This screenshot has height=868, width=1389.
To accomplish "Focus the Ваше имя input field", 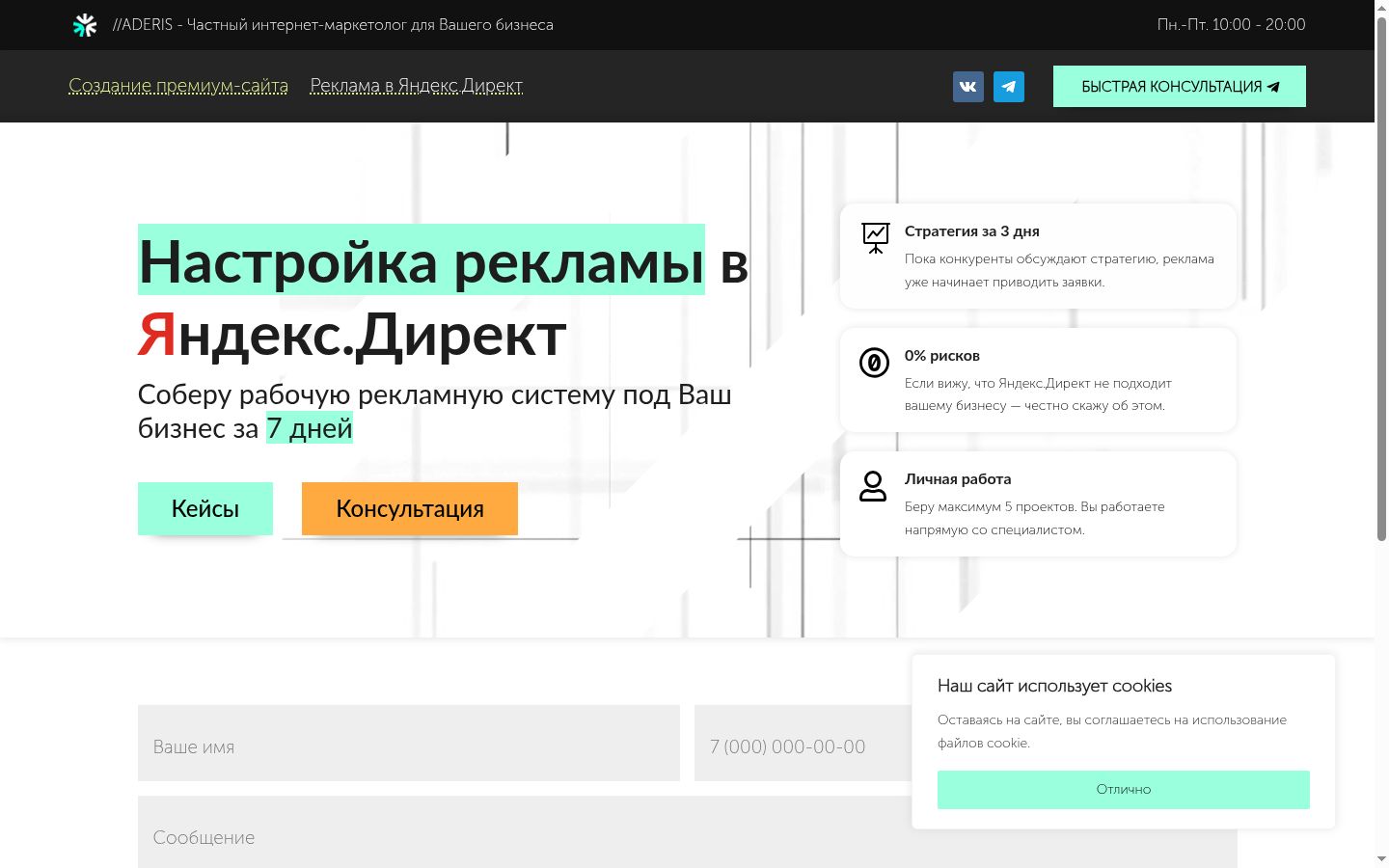I will click(x=409, y=743).
